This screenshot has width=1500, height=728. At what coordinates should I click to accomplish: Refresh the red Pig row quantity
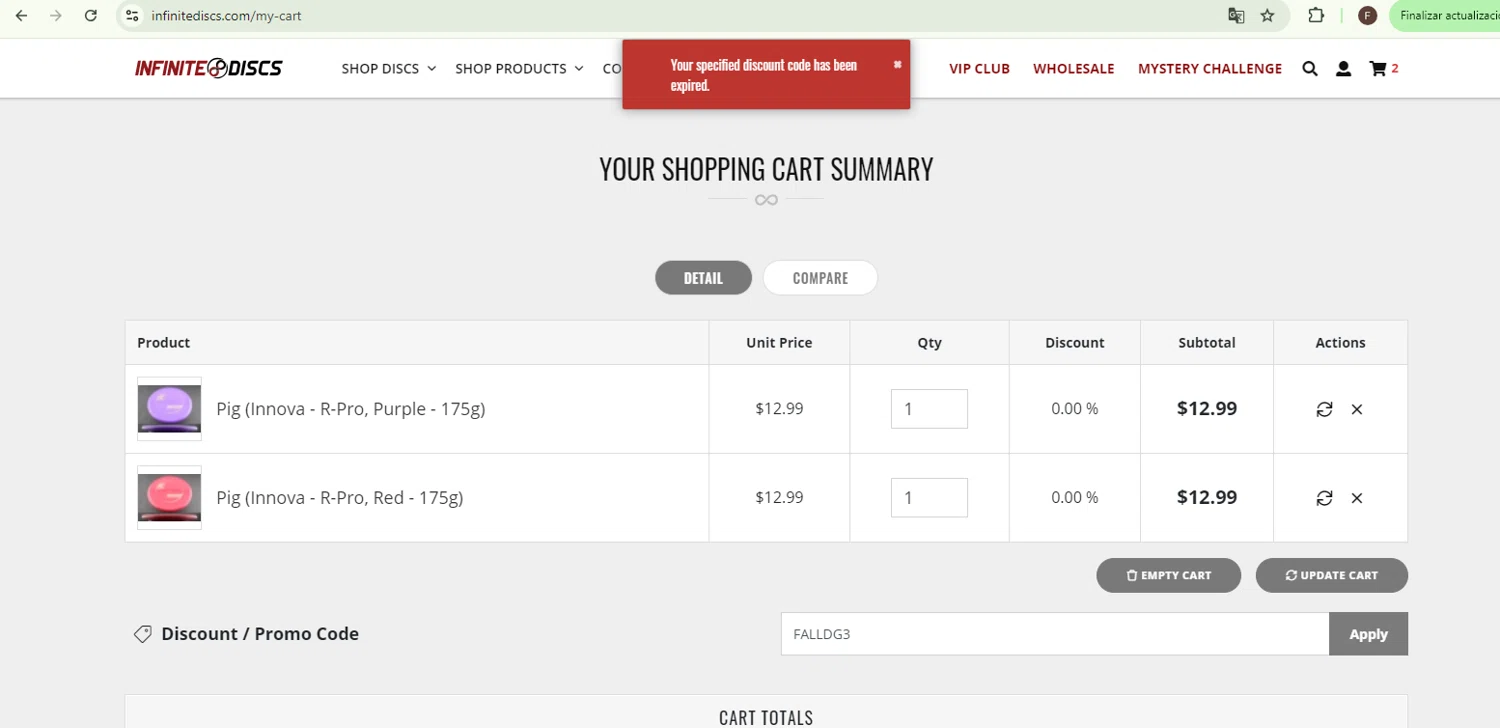tap(1324, 498)
